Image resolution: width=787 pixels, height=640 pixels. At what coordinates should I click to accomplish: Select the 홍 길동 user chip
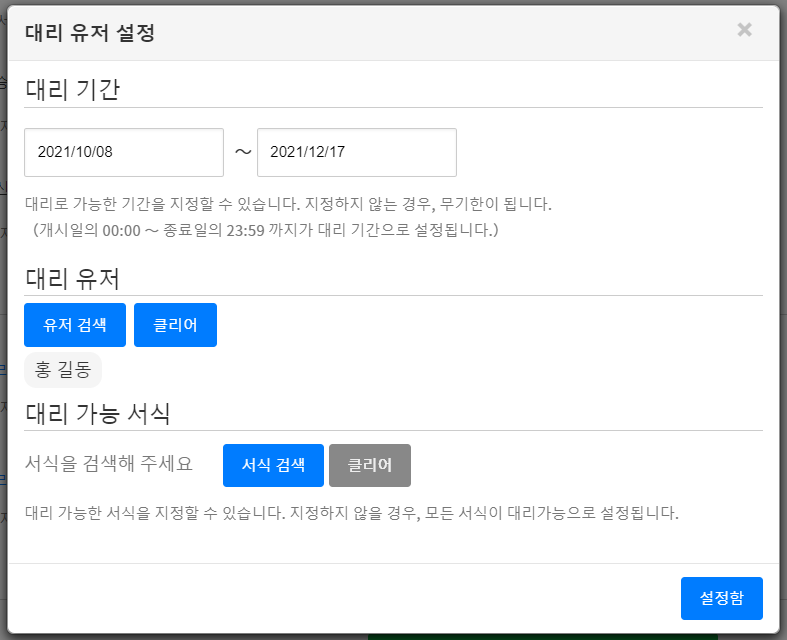point(63,370)
